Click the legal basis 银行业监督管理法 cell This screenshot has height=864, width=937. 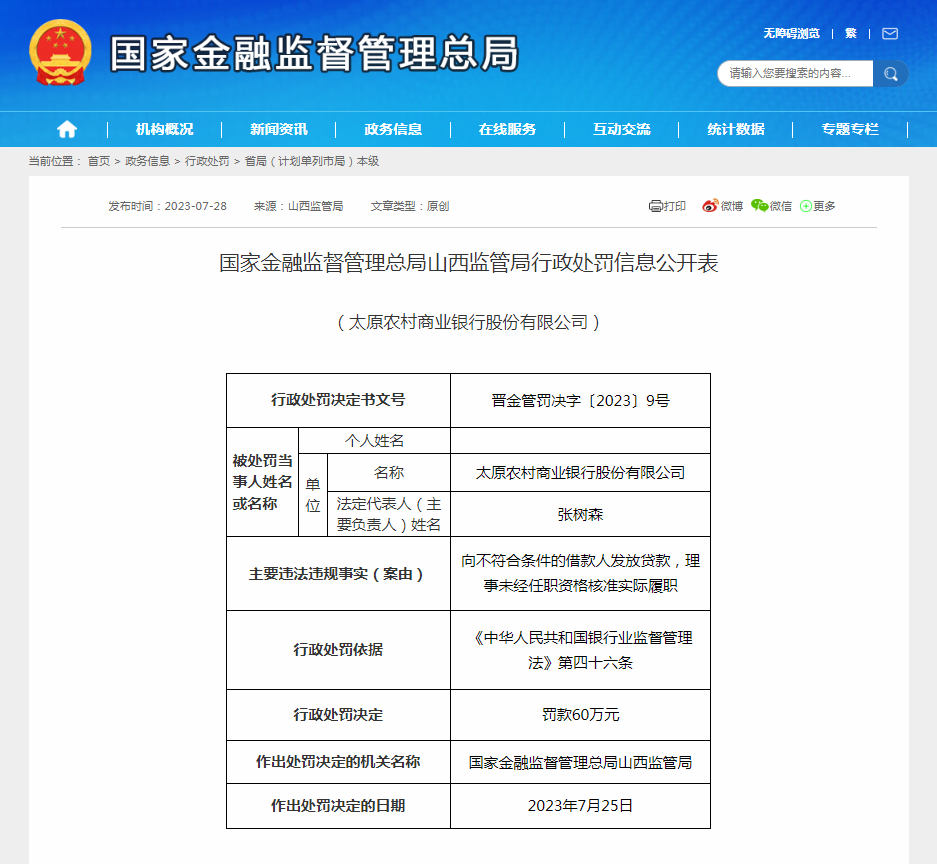point(580,649)
